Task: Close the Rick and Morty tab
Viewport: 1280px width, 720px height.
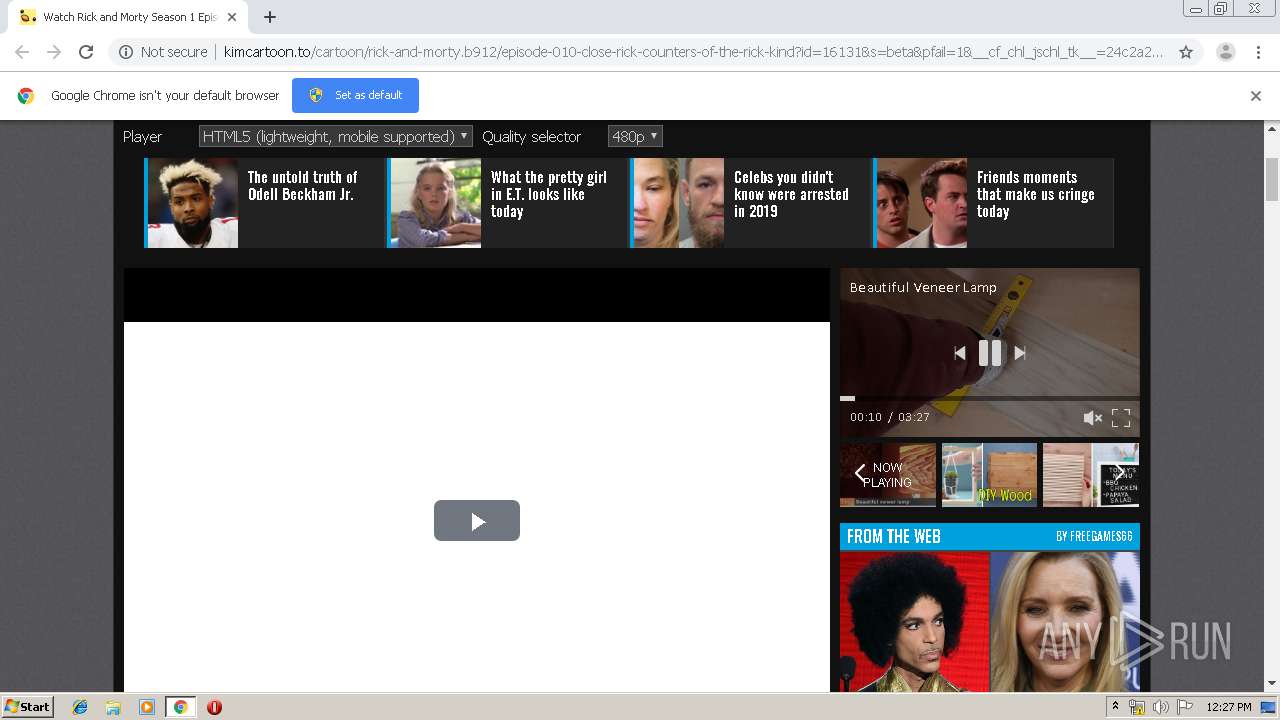Action: point(231,17)
